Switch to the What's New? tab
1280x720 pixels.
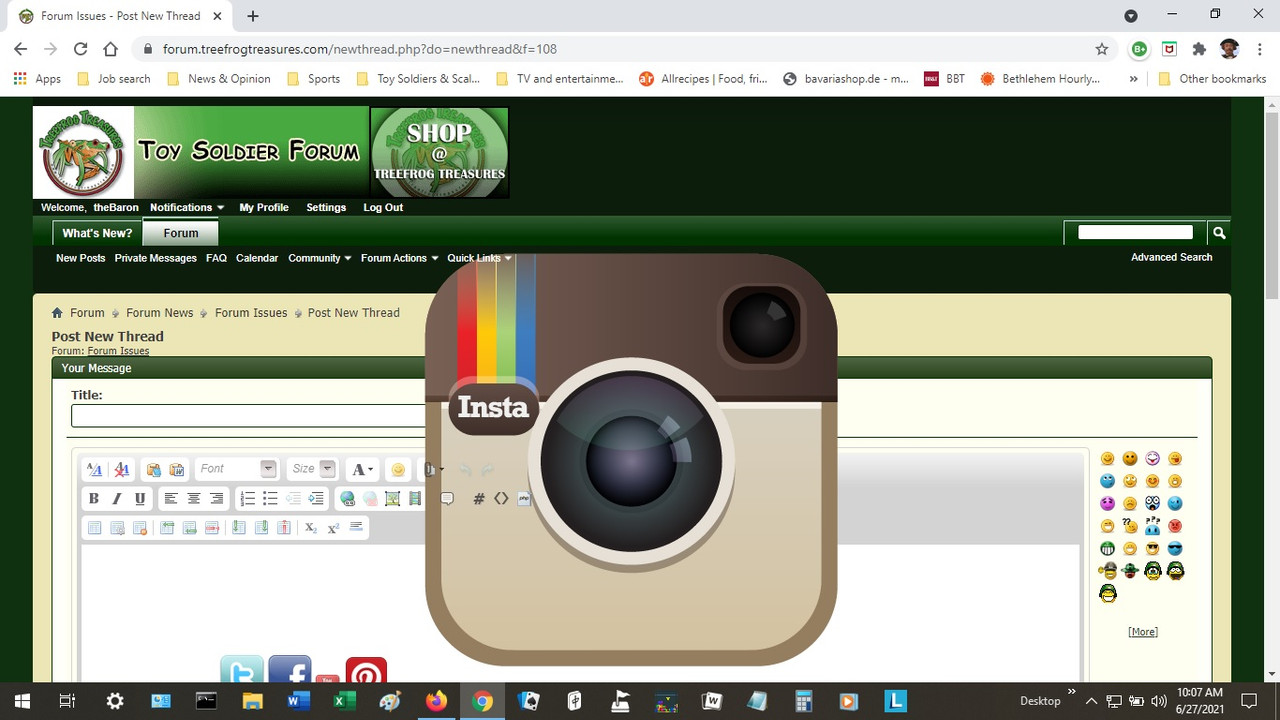pos(97,233)
